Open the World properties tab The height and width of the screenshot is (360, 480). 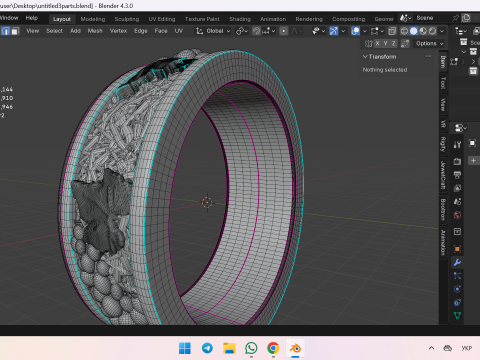pos(457,215)
